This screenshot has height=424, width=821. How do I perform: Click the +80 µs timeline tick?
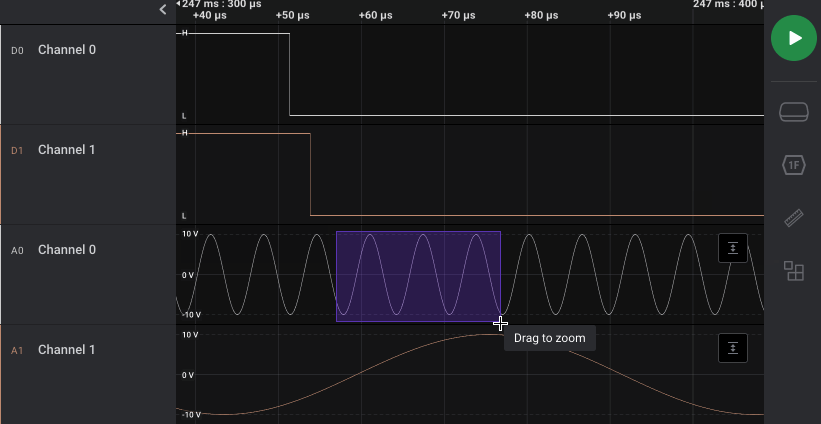[540, 16]
